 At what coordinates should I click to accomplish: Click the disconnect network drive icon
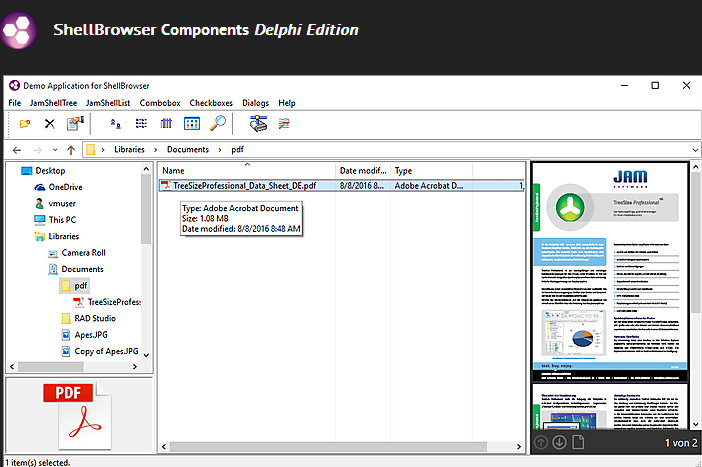coord(284,124)
